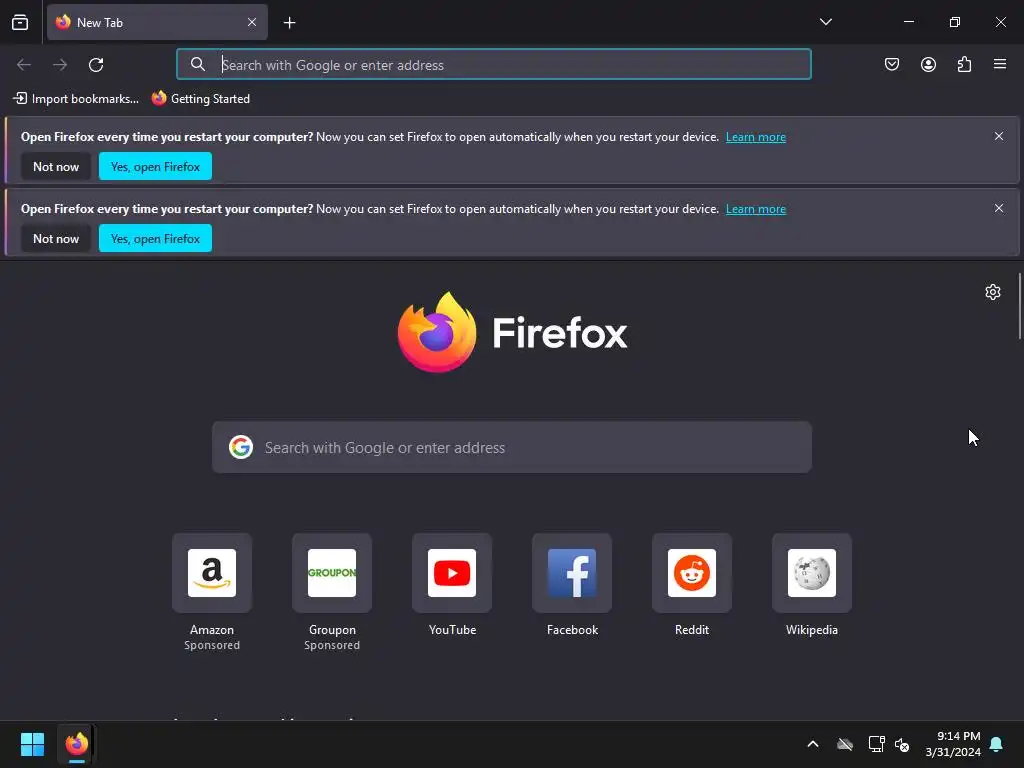Open the hamburger application menu

[x=1000, y=64]
